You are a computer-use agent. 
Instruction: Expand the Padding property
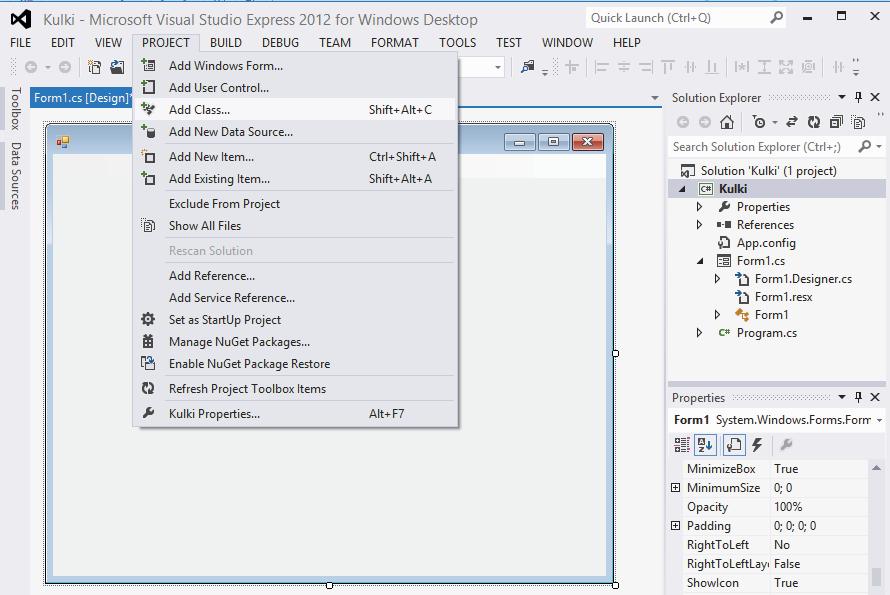click(x=675, y=526)
